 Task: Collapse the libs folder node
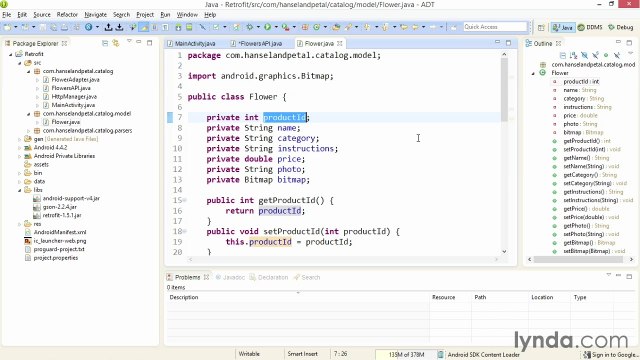click(20, 190)
